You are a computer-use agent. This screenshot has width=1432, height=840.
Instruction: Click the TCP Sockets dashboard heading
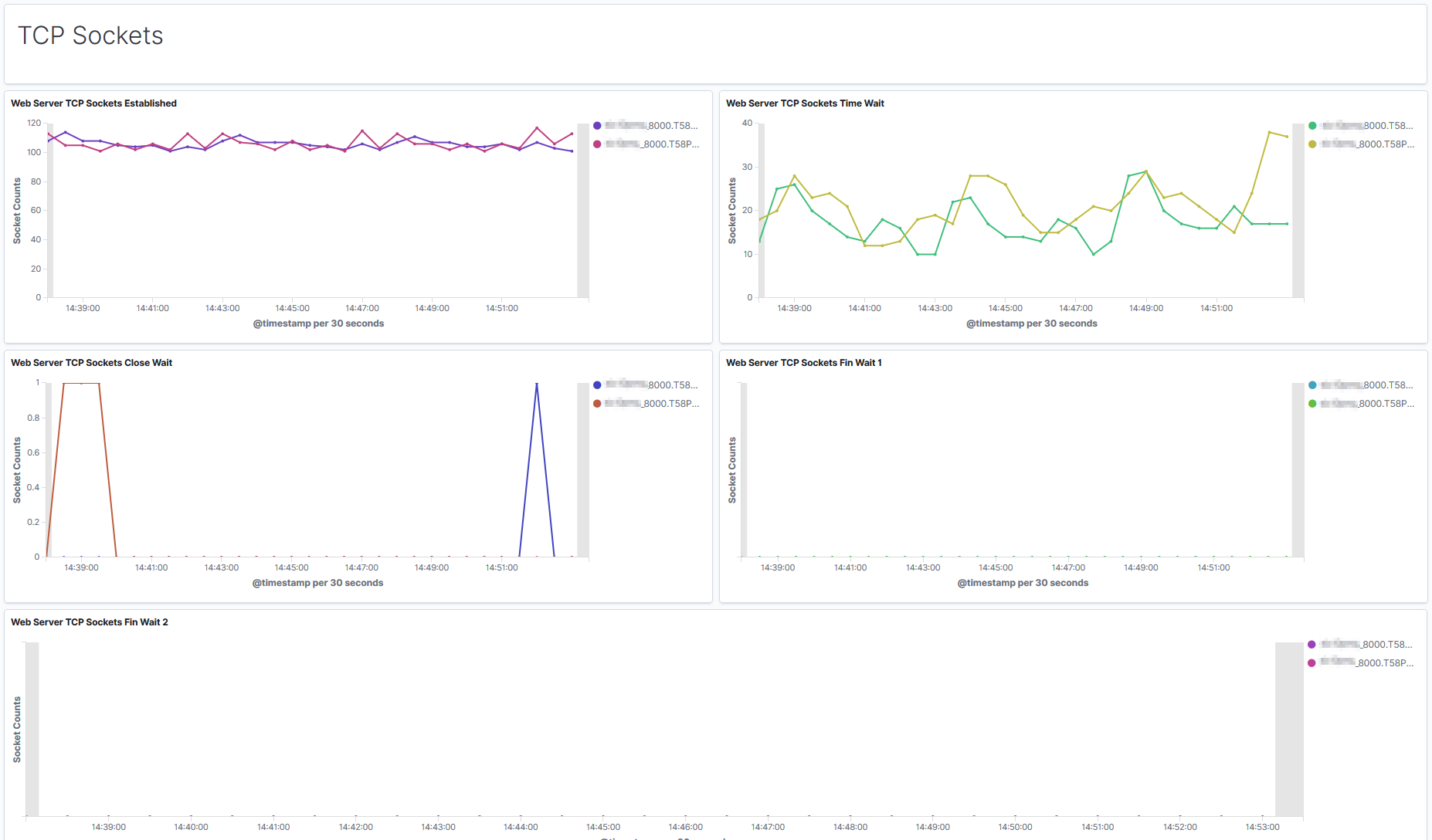90,36
